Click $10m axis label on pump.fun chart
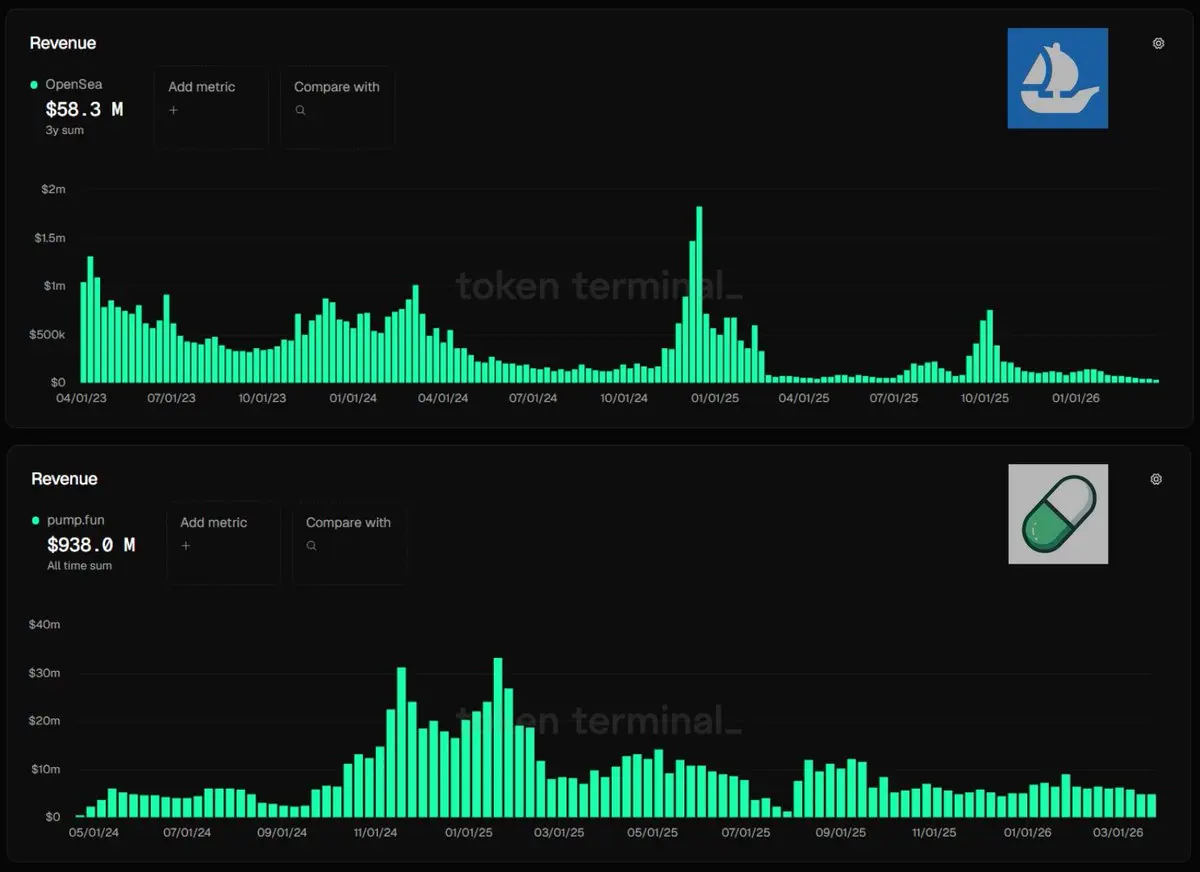This screenshot has width=1200, height=872. [46, 769]
